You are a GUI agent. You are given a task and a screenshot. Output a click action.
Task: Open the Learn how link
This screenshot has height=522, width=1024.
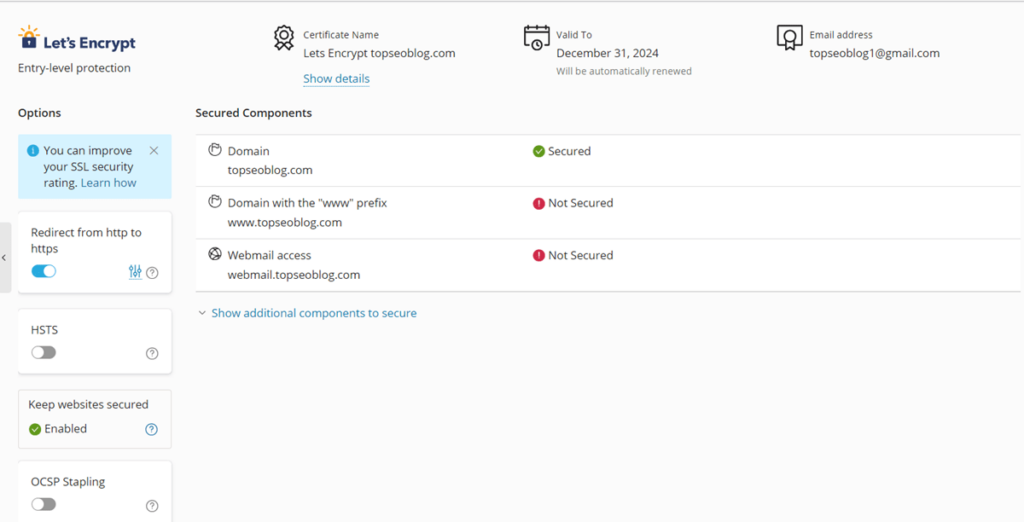(x=108, y=183)
